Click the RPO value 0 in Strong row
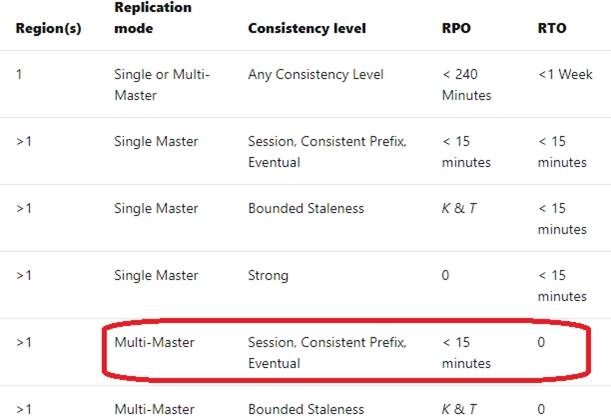Image resolution: width=611 pixels, height=416 pixels. (446, 276)
